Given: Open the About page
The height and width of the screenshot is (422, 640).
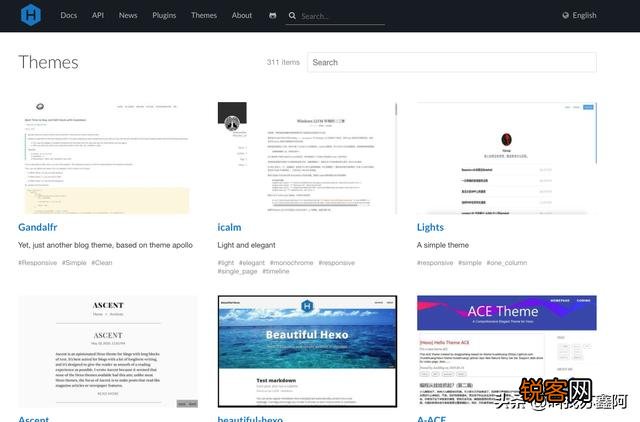Looking at the screenshot, I should tap(242, 16).
